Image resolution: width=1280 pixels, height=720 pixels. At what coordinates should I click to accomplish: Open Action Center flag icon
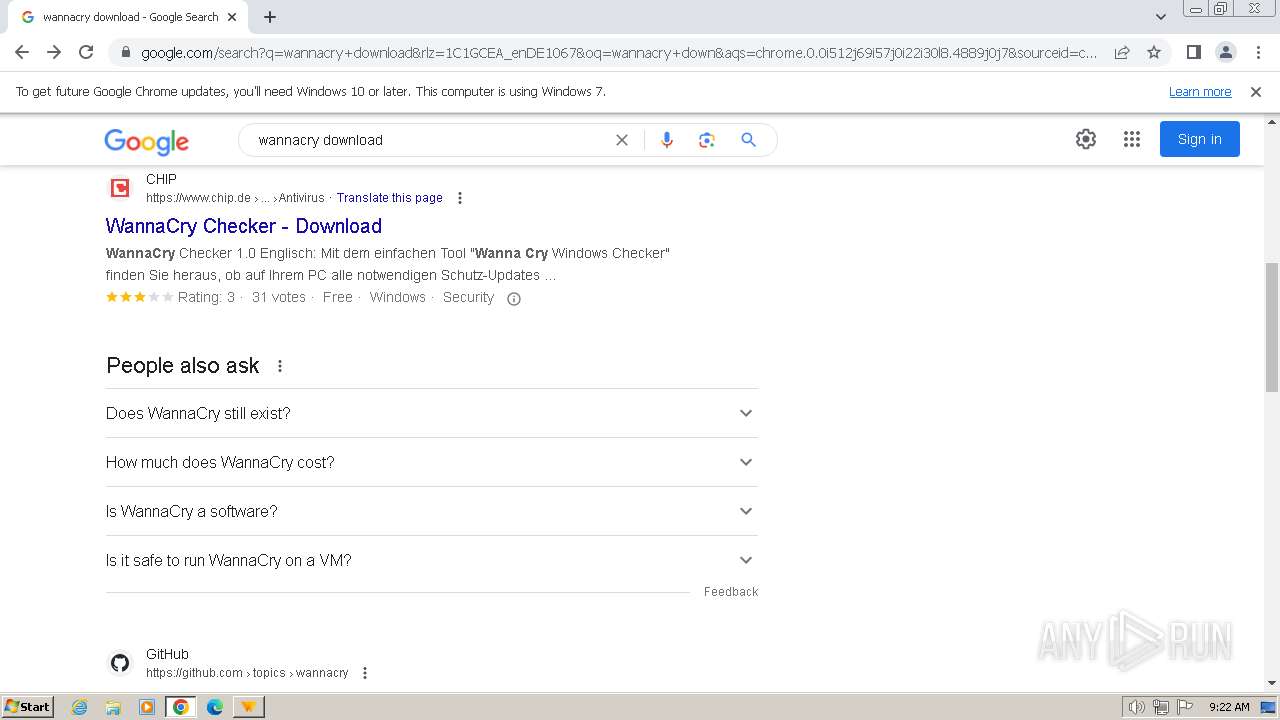click(1185, 707)
